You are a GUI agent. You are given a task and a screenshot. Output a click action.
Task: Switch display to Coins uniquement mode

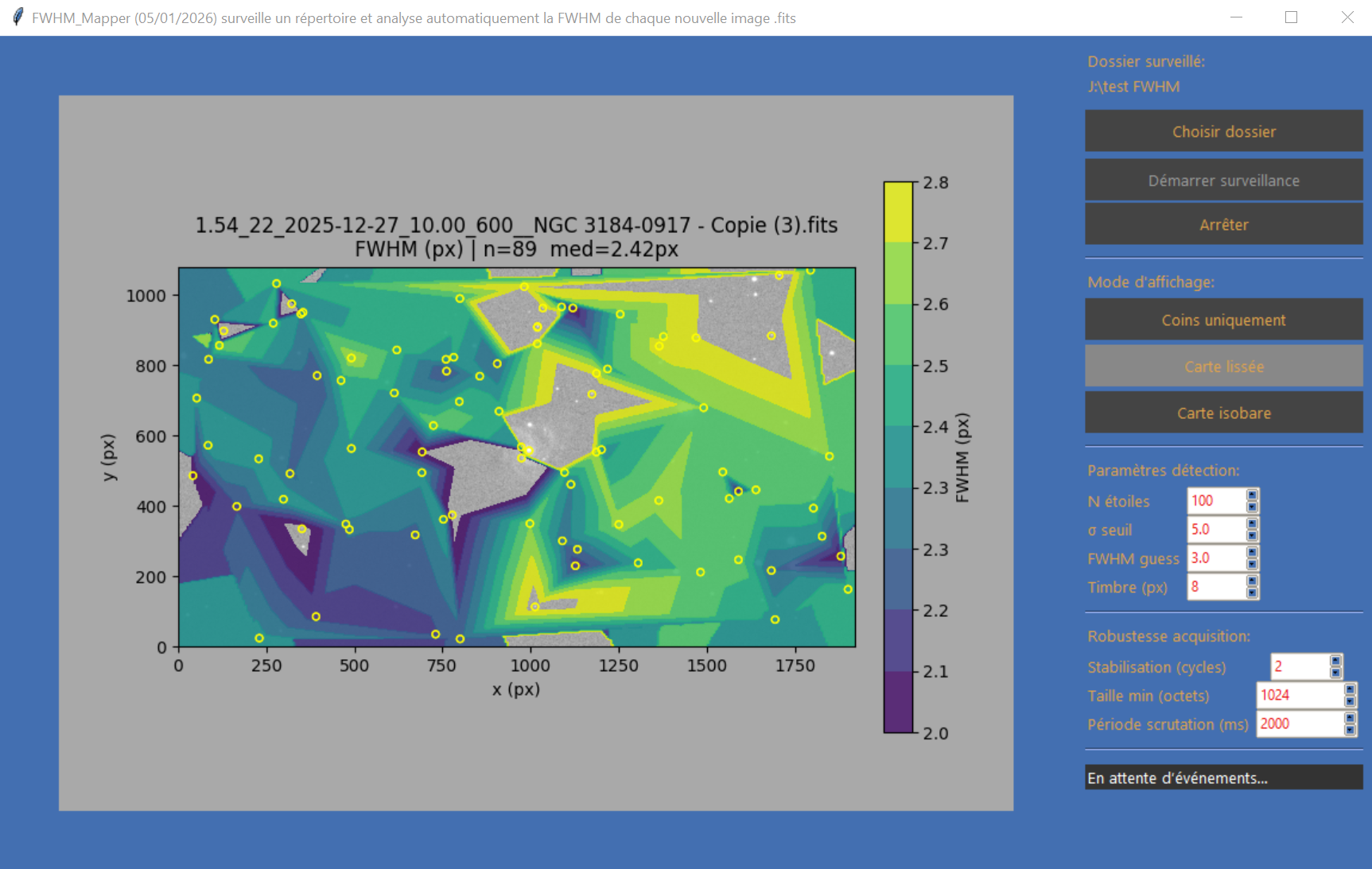point(1223,320)
